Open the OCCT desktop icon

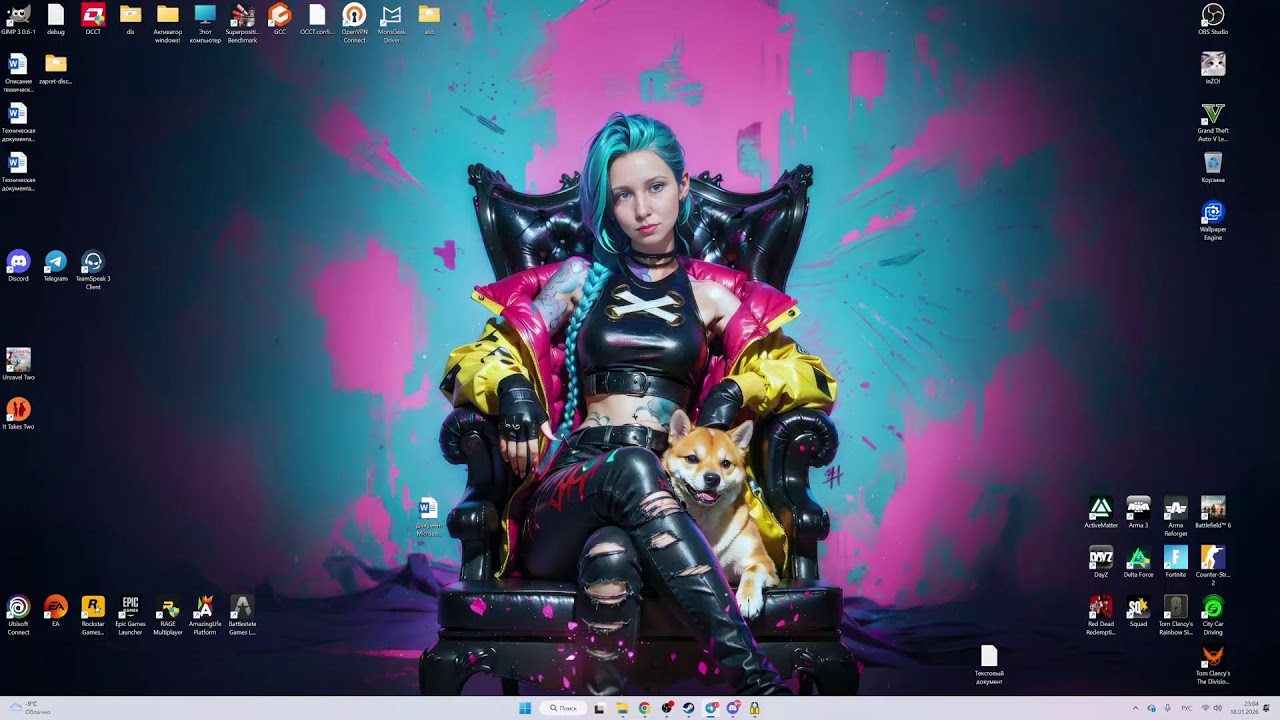(93, 20)
